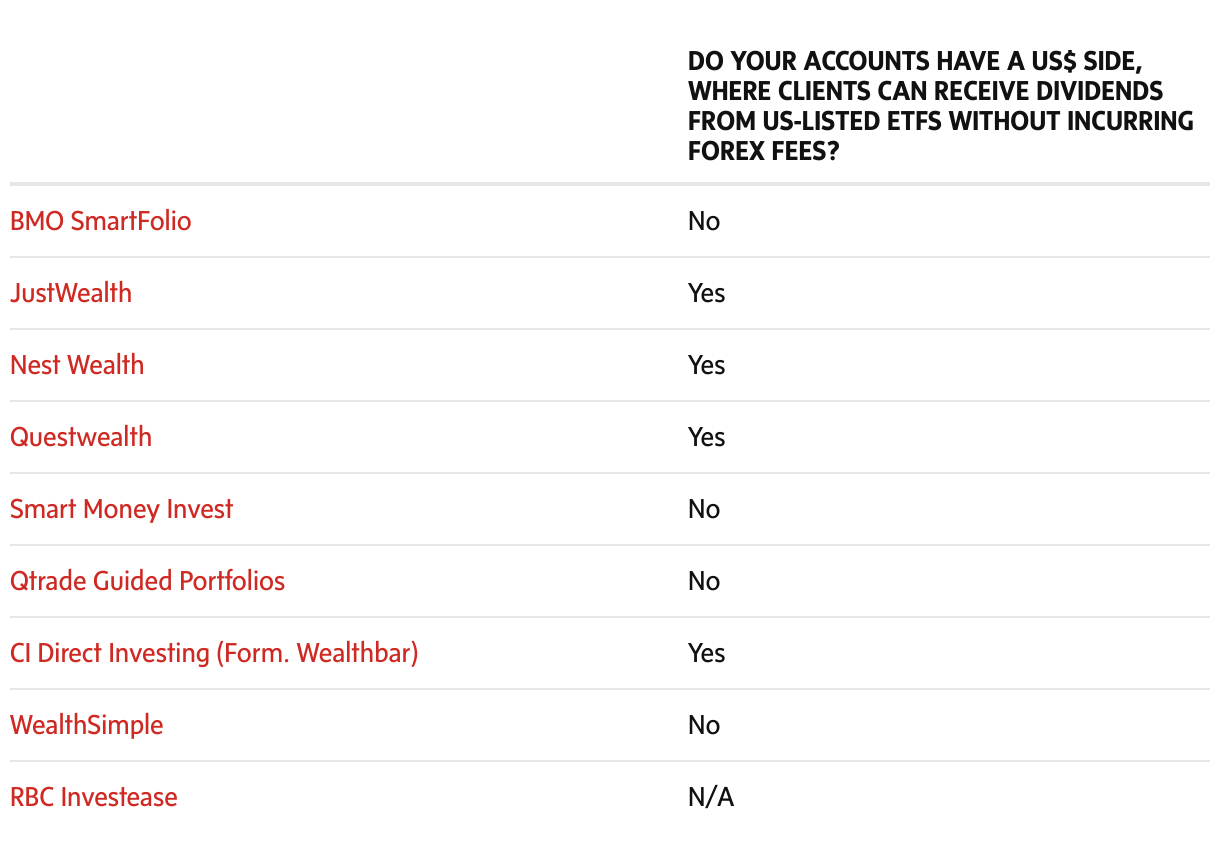Image resolution: width=1220 pixels, height=842 pixels.
Task: Click the Qtrade Guided Portfolios link
Action: click(x=147, y=581)
